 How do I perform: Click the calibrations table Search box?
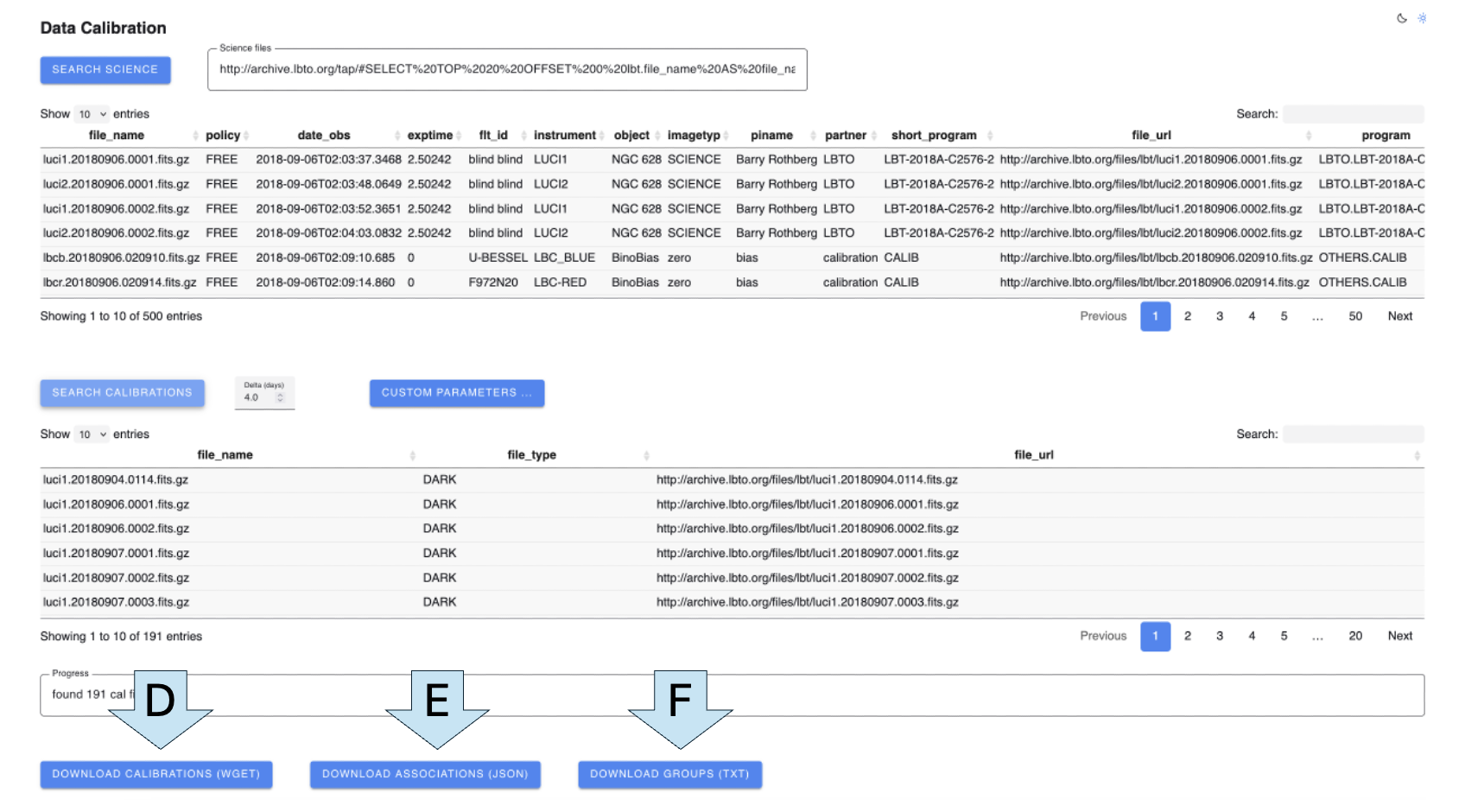[1353, 435]
